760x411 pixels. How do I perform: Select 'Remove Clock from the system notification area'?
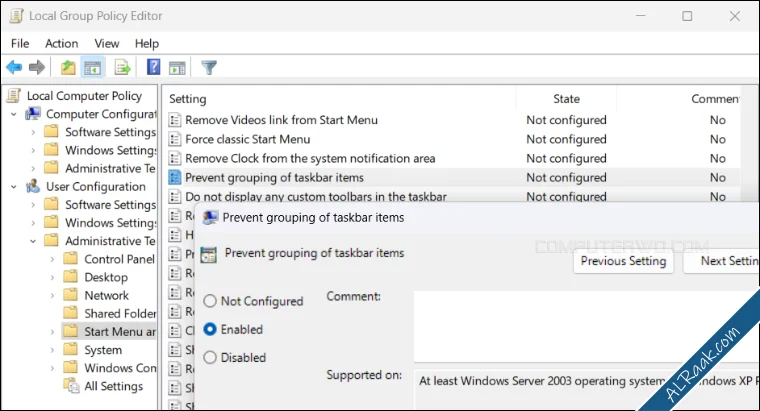click(310, 158)
